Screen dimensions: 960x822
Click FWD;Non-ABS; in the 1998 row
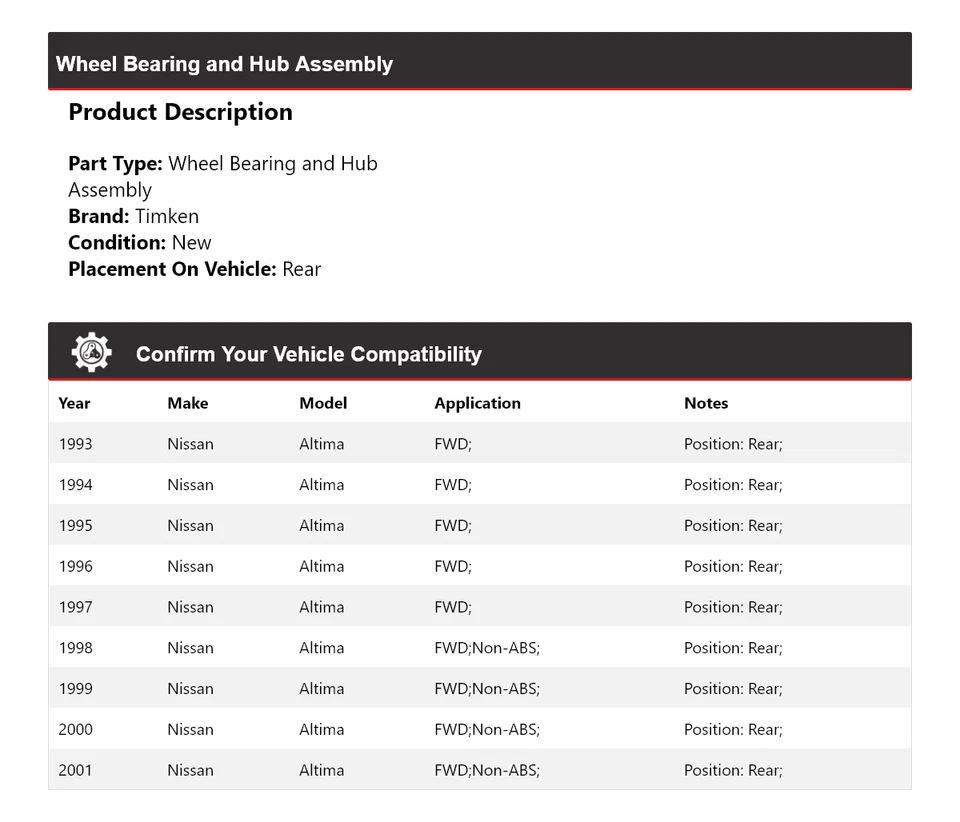click(x=486, y=648)
